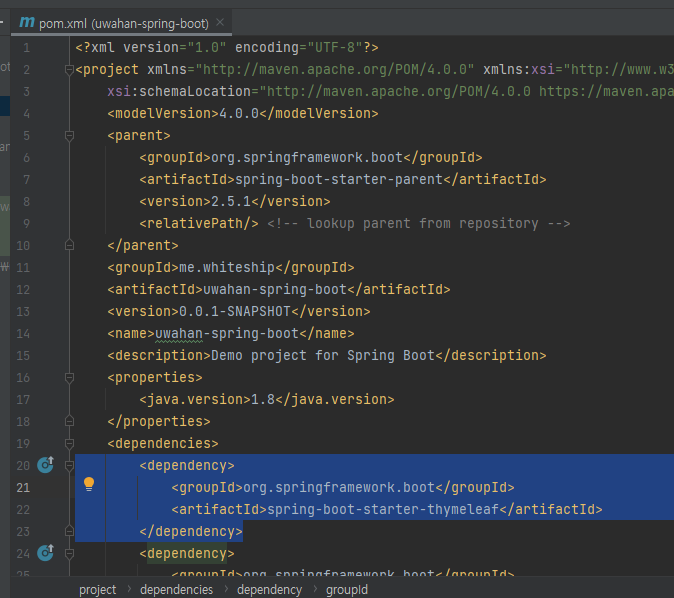
Task: Click the gutter update icon on line 24
Action: [45, 552]
